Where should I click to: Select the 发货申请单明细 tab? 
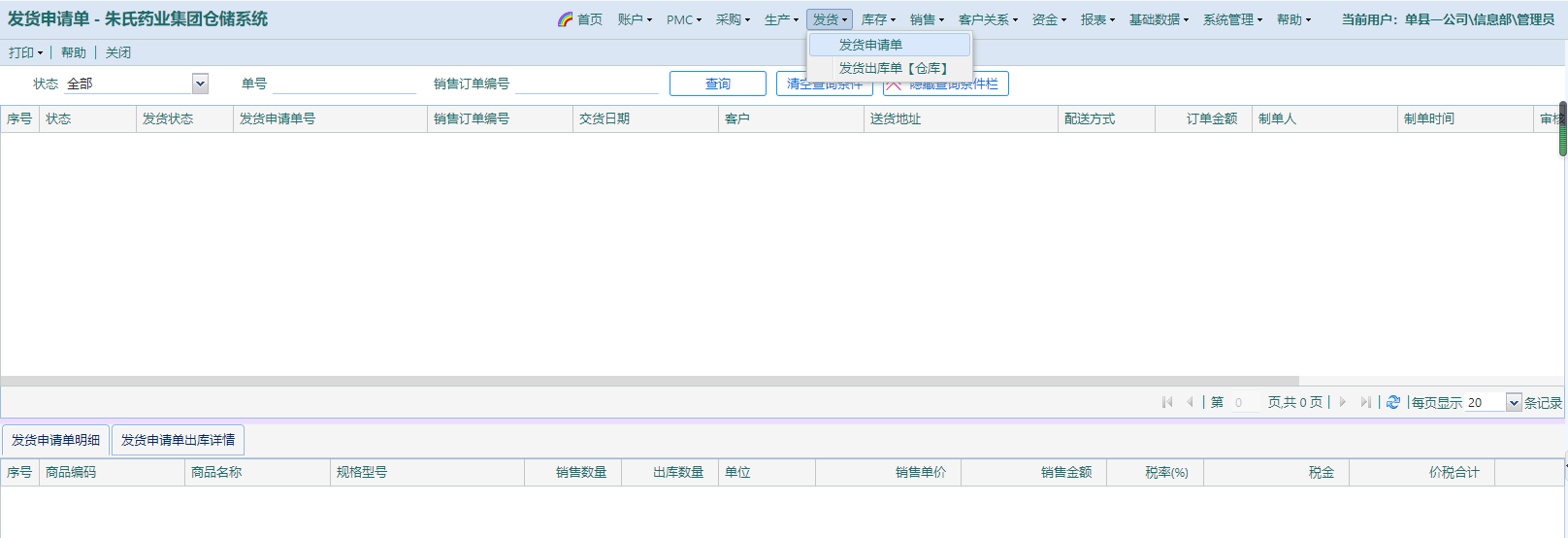pos(55,440)
